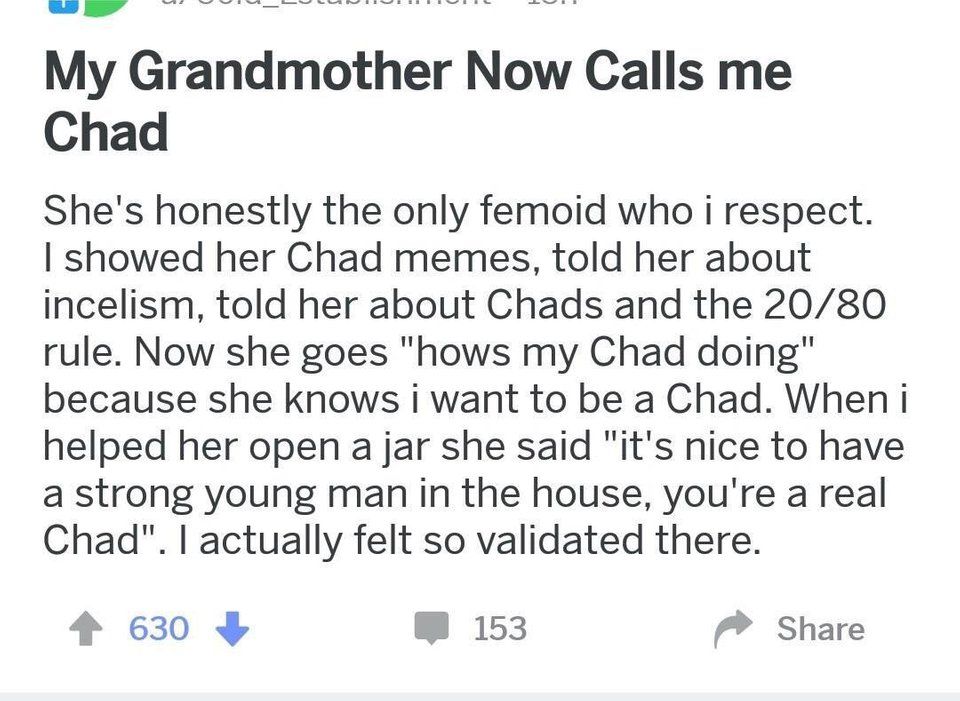Open the 153 comments count
This screenshot has height=701, width=960.
coord(500,629)
